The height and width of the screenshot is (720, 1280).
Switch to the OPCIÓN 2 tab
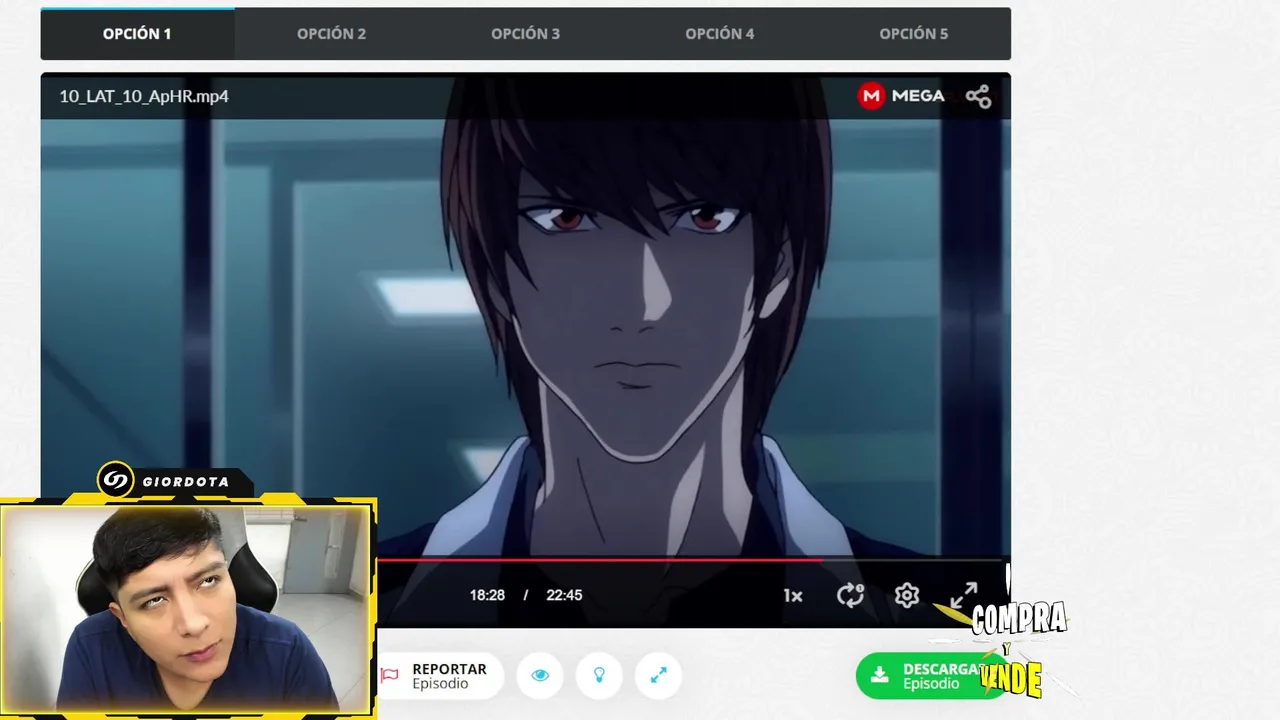(x=331, y=34)
